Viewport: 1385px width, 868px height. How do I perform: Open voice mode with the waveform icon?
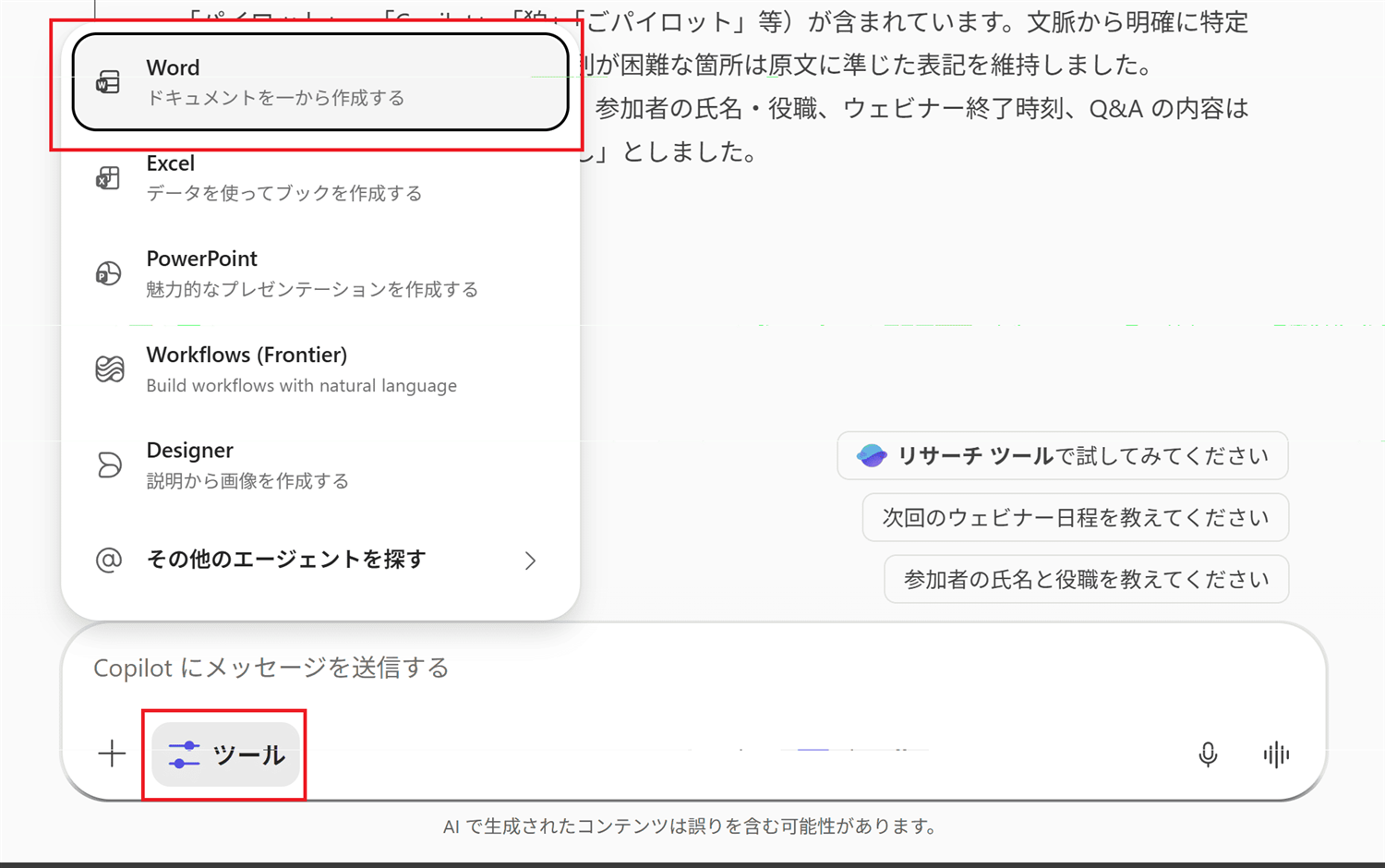[1275, 754]
